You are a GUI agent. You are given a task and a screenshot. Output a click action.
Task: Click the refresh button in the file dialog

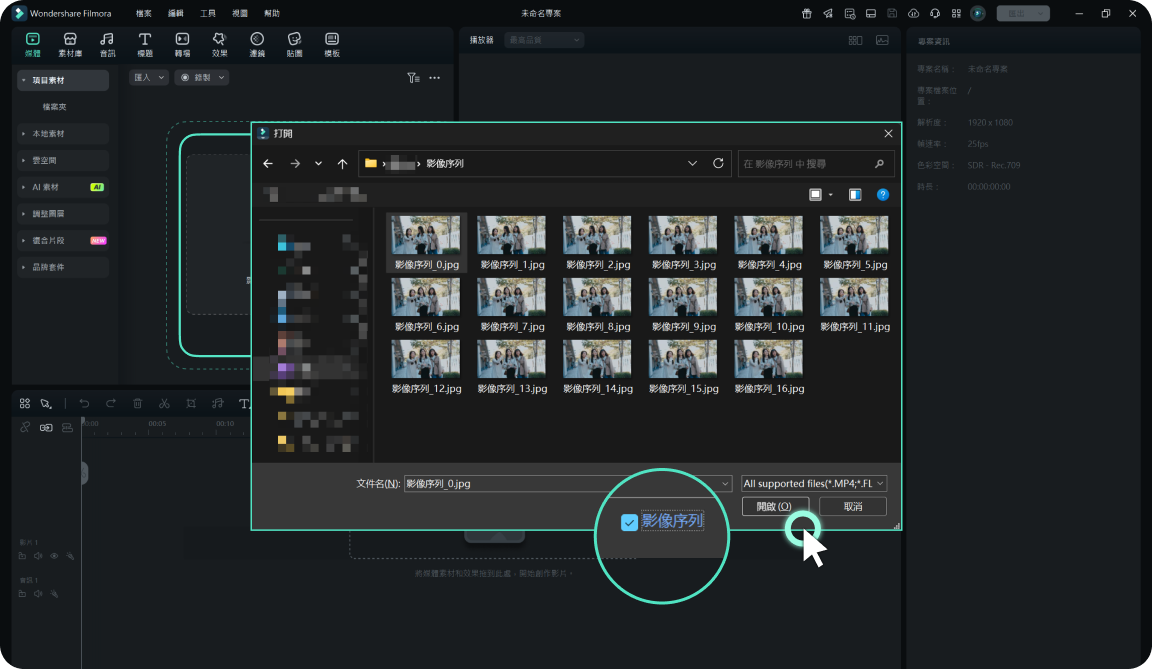[x=719, y=163]
